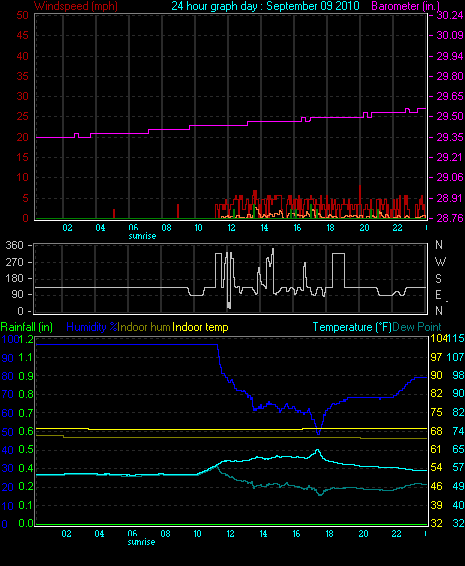Click cyan temperature scale value 115
The height and width of the screenshot is (566, 465).
click(x=456, y=339)
